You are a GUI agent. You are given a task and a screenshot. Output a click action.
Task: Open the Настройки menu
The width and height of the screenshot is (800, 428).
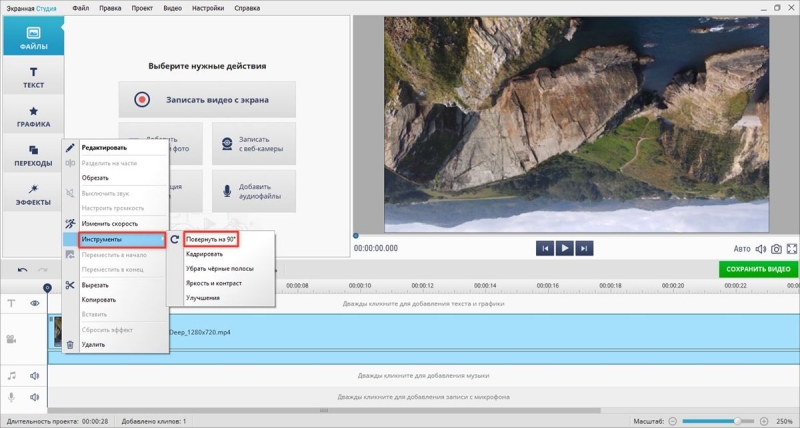[x=208, y=8]
